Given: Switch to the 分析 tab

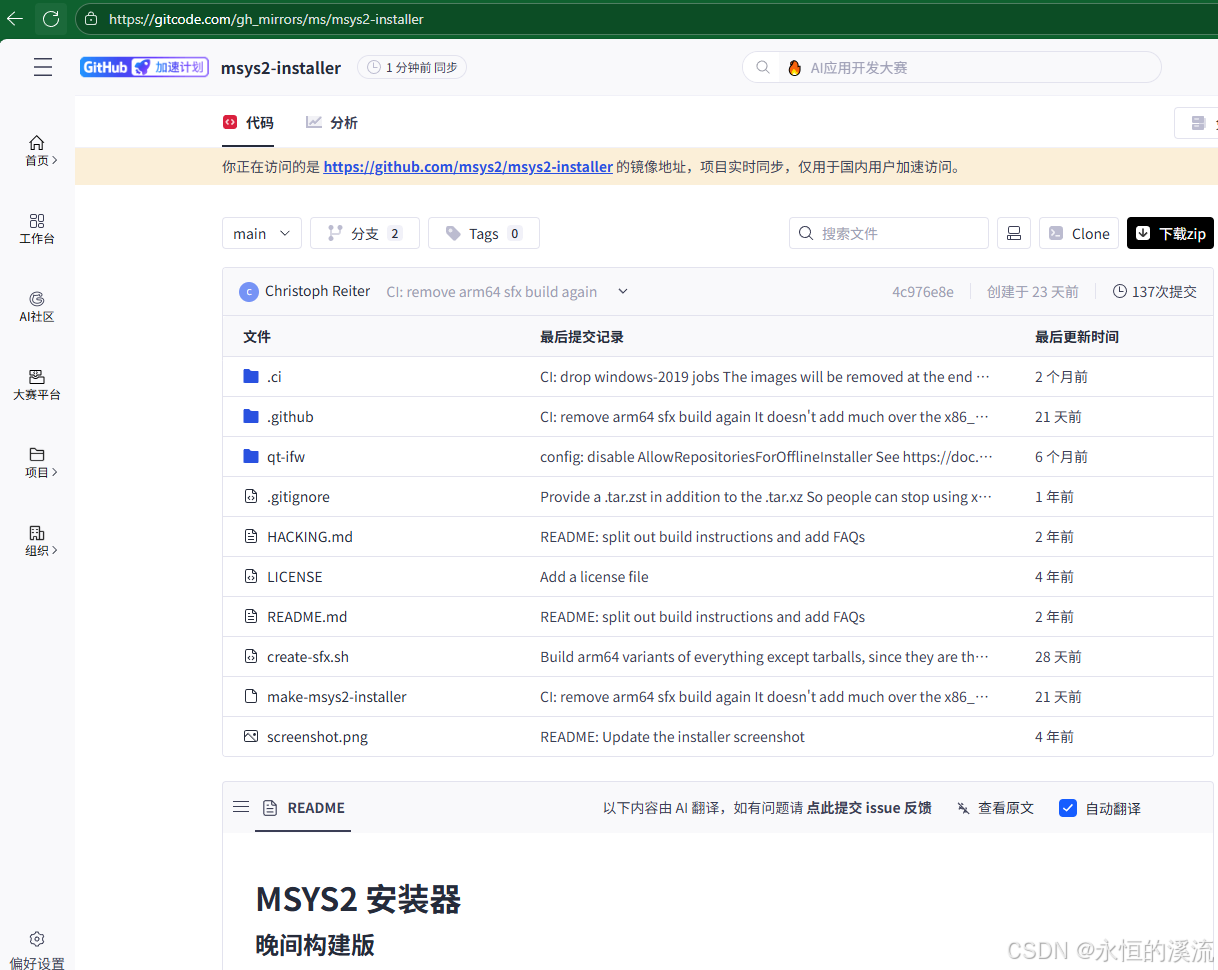Looking at the screenshot, I should 332,122.
